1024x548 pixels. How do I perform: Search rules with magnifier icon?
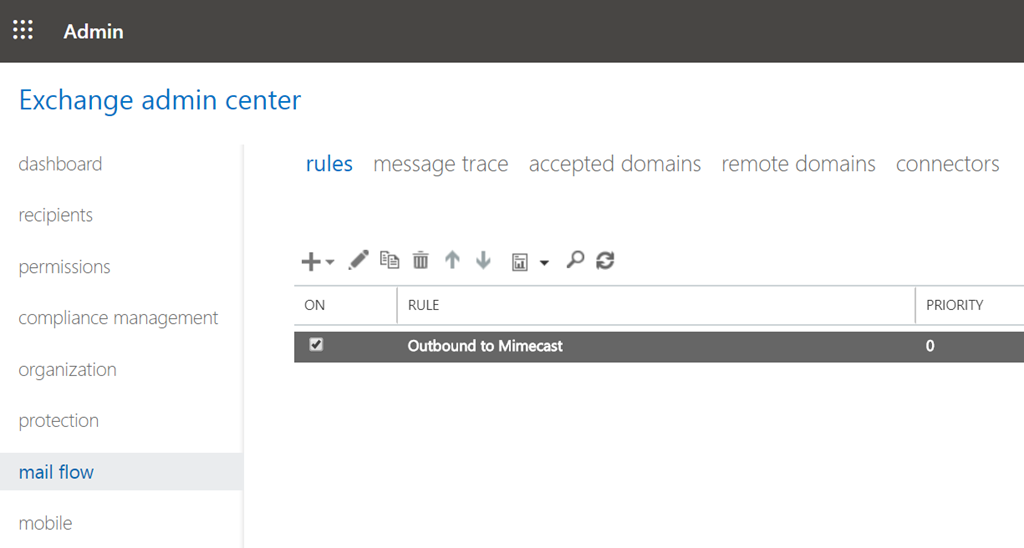(575, 260)
